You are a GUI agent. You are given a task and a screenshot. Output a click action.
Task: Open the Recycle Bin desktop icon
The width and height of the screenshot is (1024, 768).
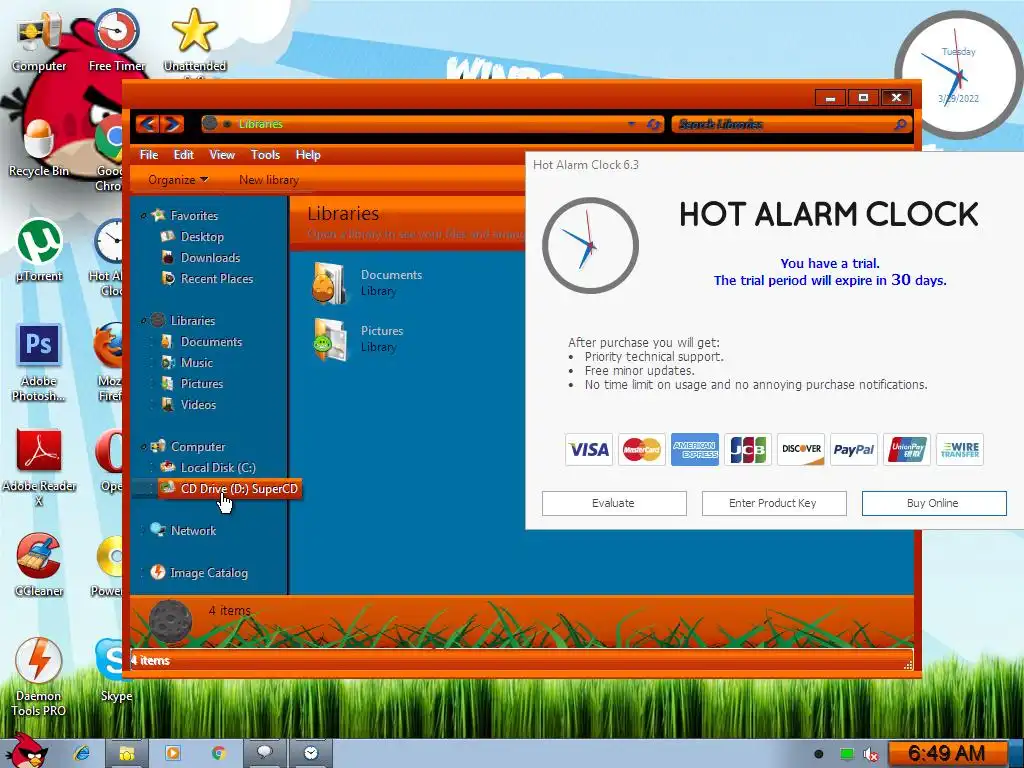tap(39, 149)
